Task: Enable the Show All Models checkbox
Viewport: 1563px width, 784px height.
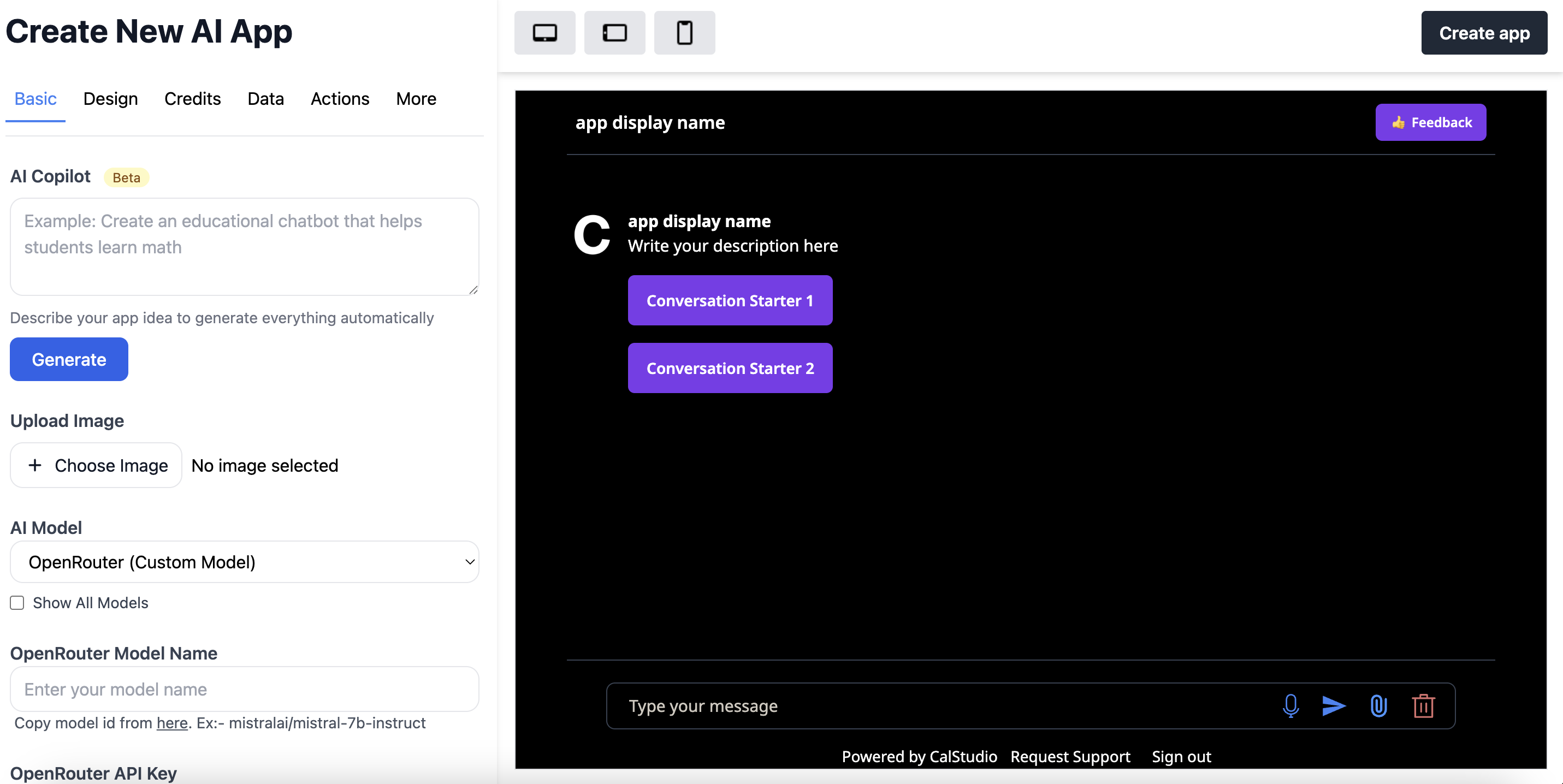Action: [17, 602]
